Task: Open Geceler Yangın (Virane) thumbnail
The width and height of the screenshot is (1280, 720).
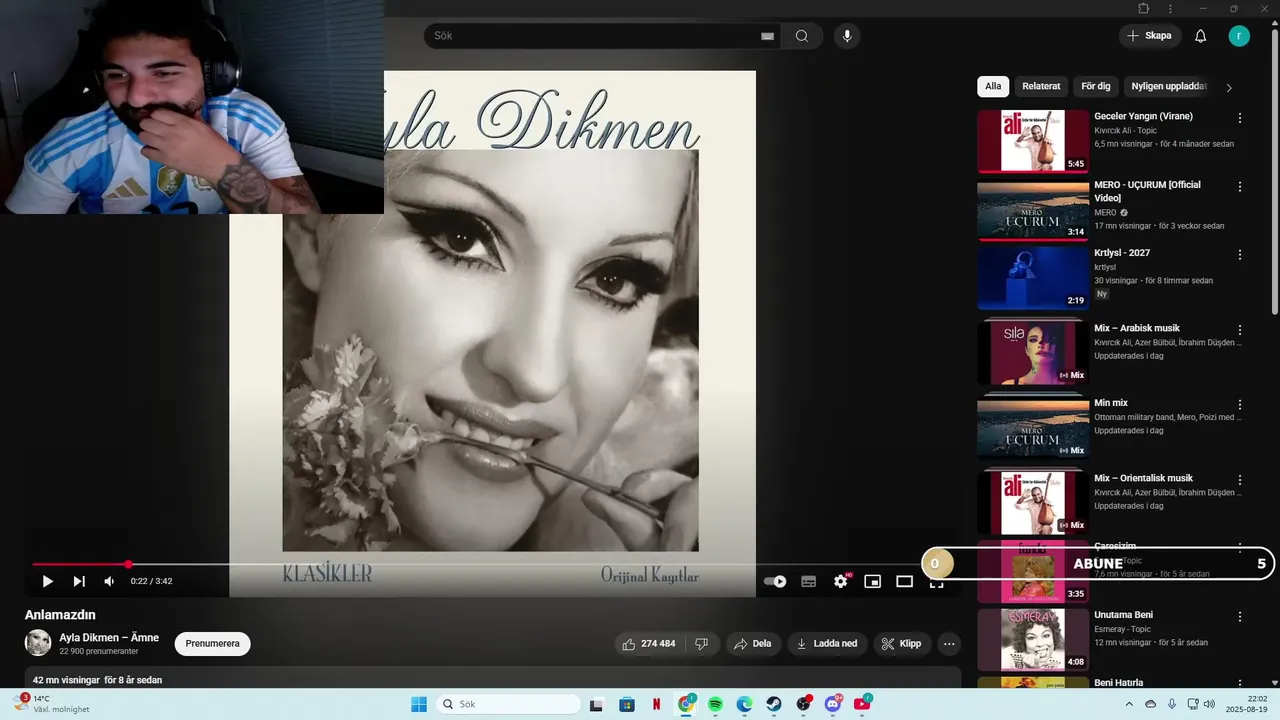Action: (1033, 141)
